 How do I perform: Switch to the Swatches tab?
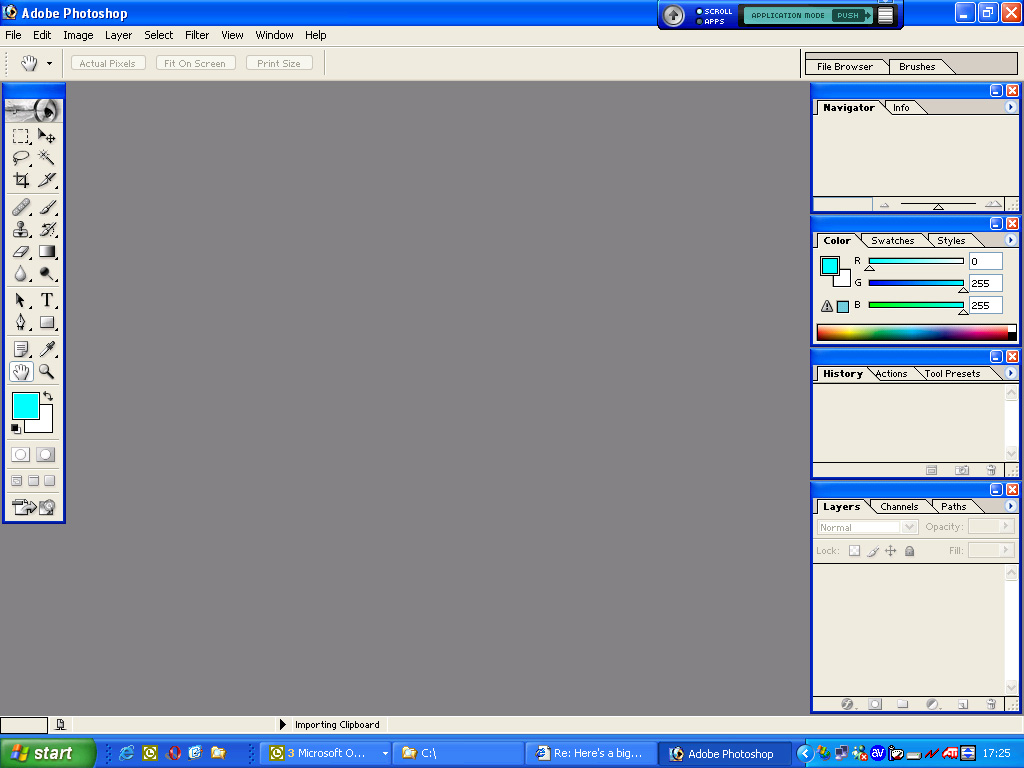pyautogui.click(x=892, y=241)
